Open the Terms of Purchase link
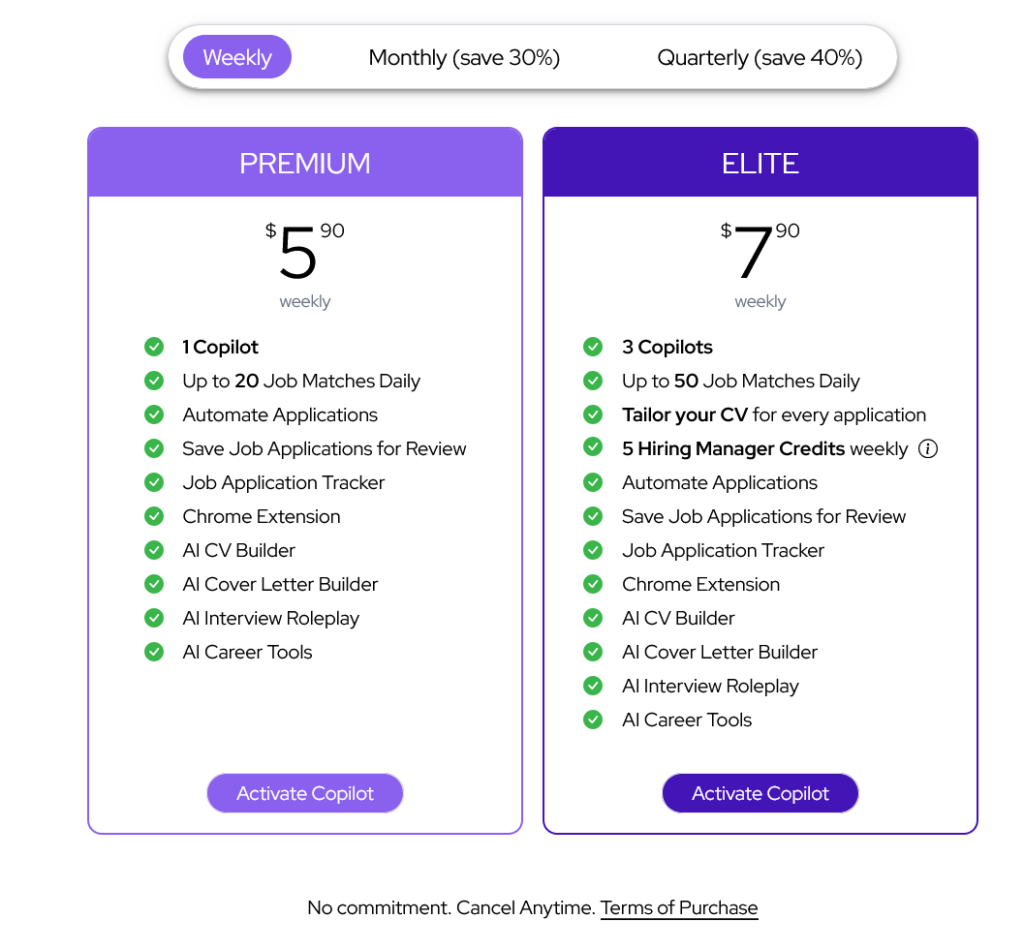This screenshot has width=1024, height=950. 679,908
